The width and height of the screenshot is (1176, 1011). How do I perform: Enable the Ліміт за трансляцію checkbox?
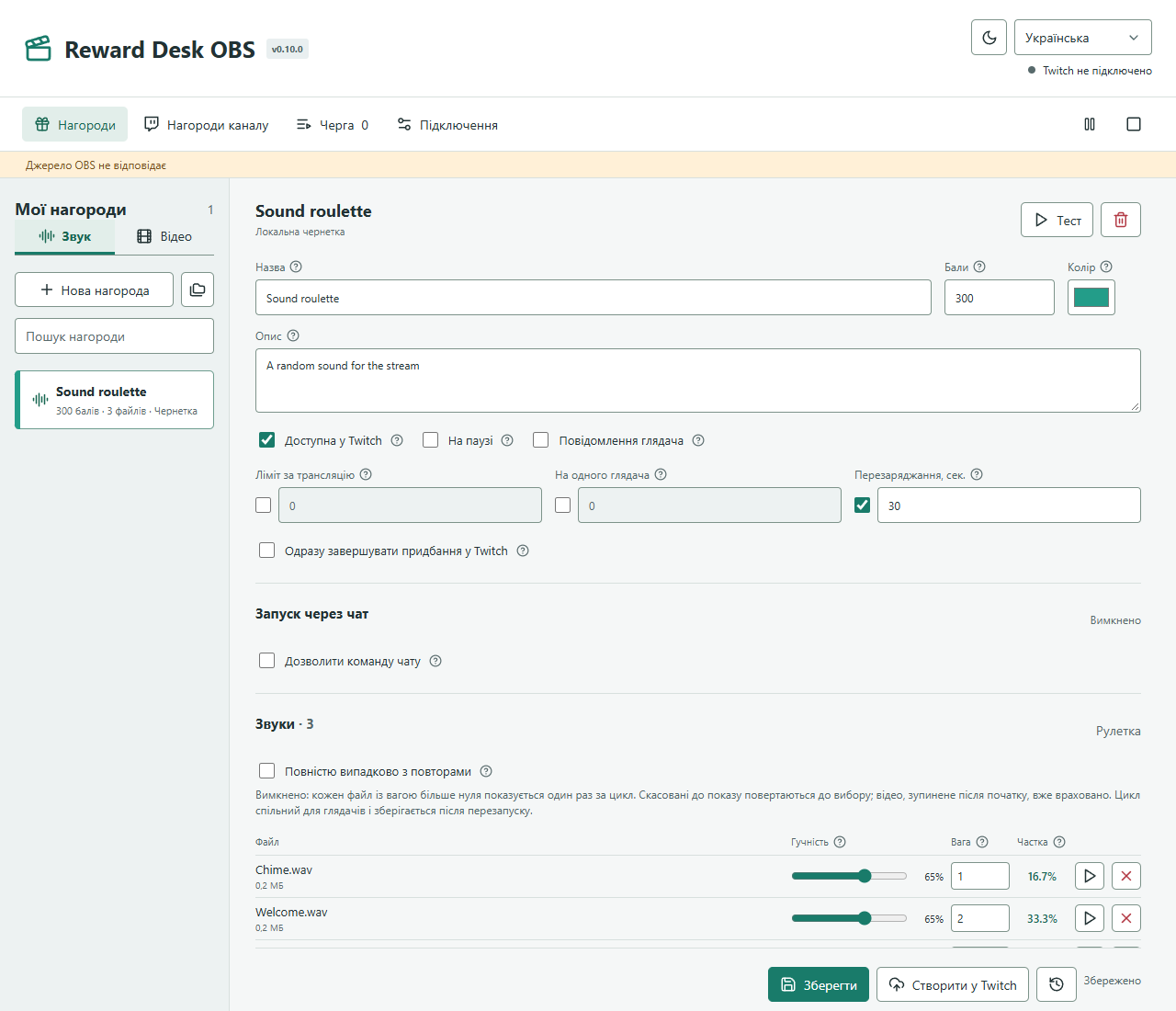264,505
